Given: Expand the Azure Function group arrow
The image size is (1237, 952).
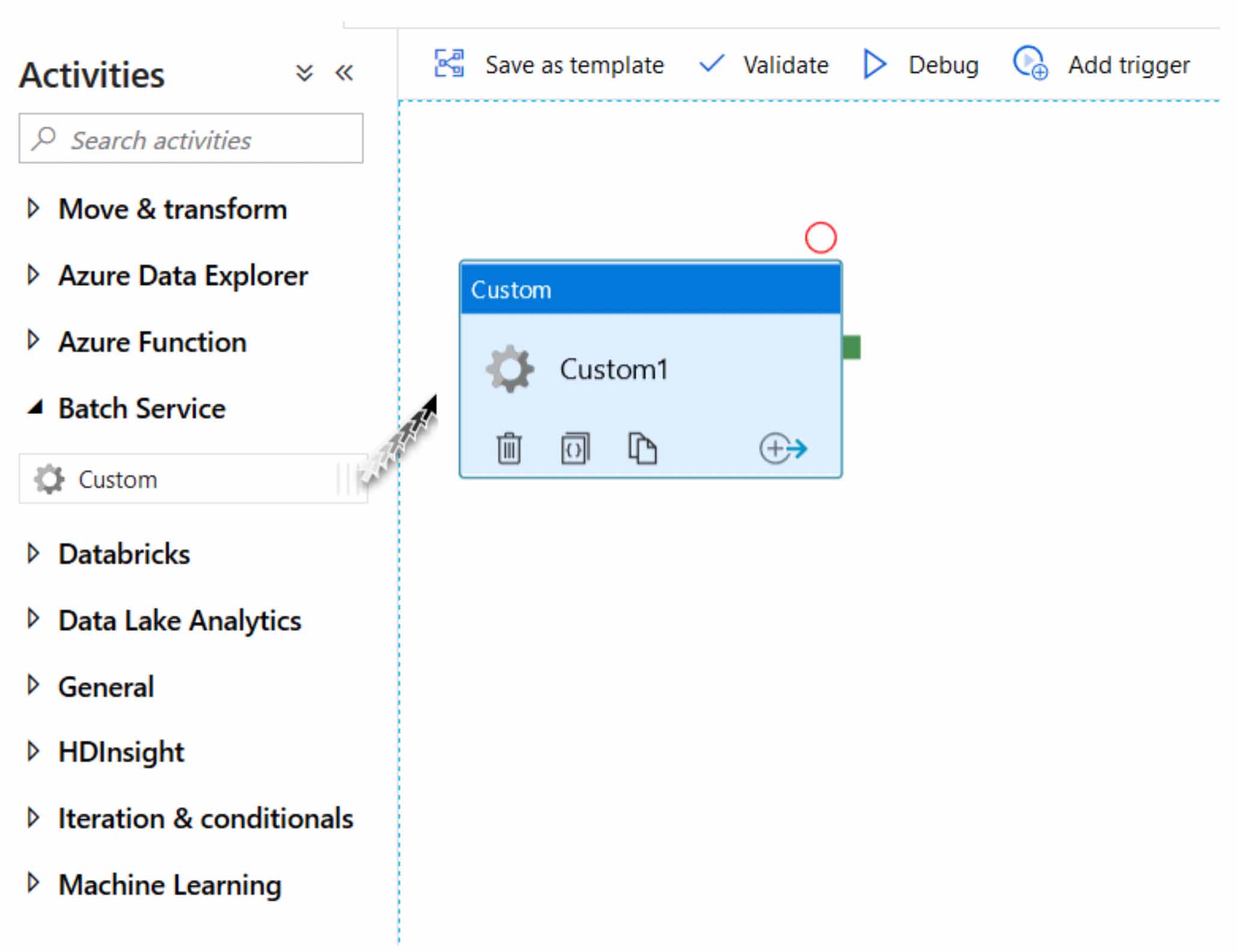Looking at the screenshot, I should [x=34, y=341].
